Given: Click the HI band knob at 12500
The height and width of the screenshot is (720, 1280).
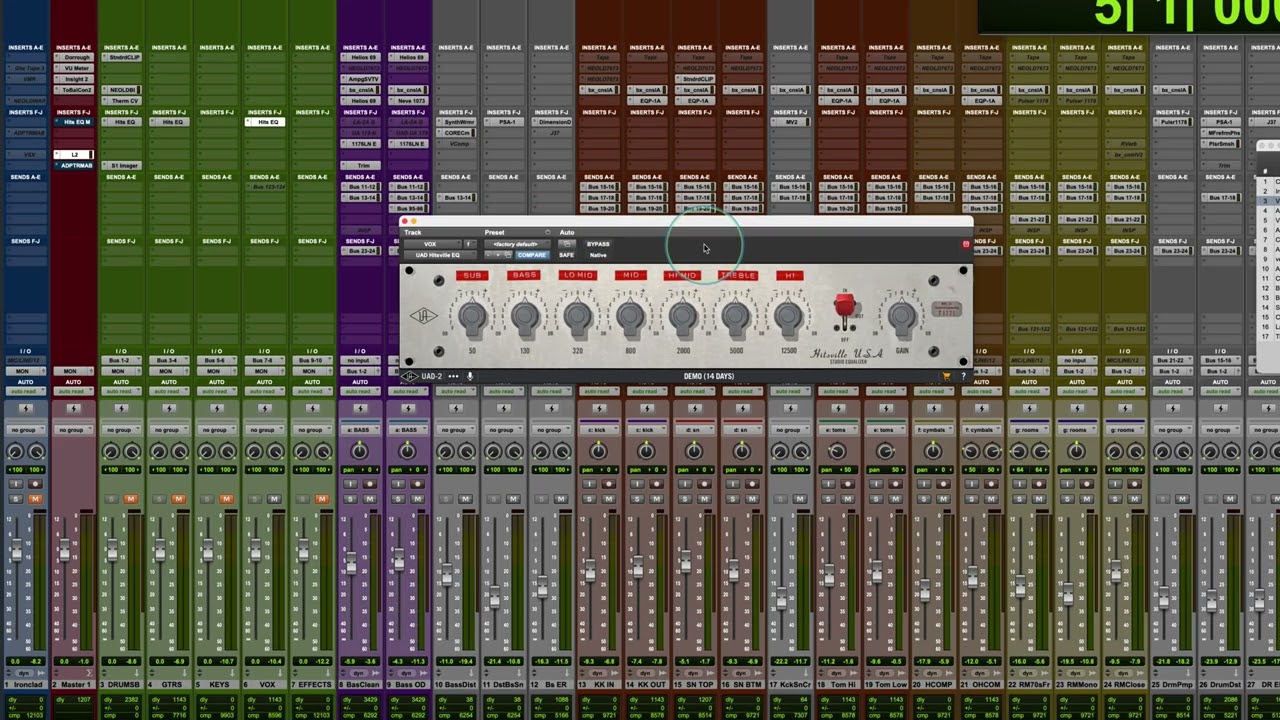Looking at the screenshot, I should pyautogui.click(x=788, y=317).
